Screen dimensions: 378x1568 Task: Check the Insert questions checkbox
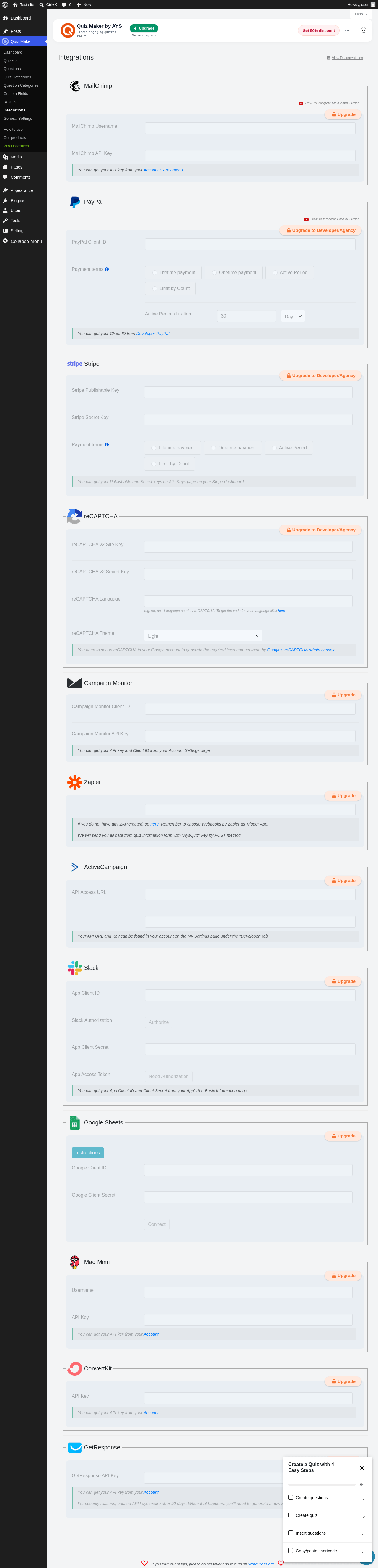pyautogui.click(x=291, y=1533)
